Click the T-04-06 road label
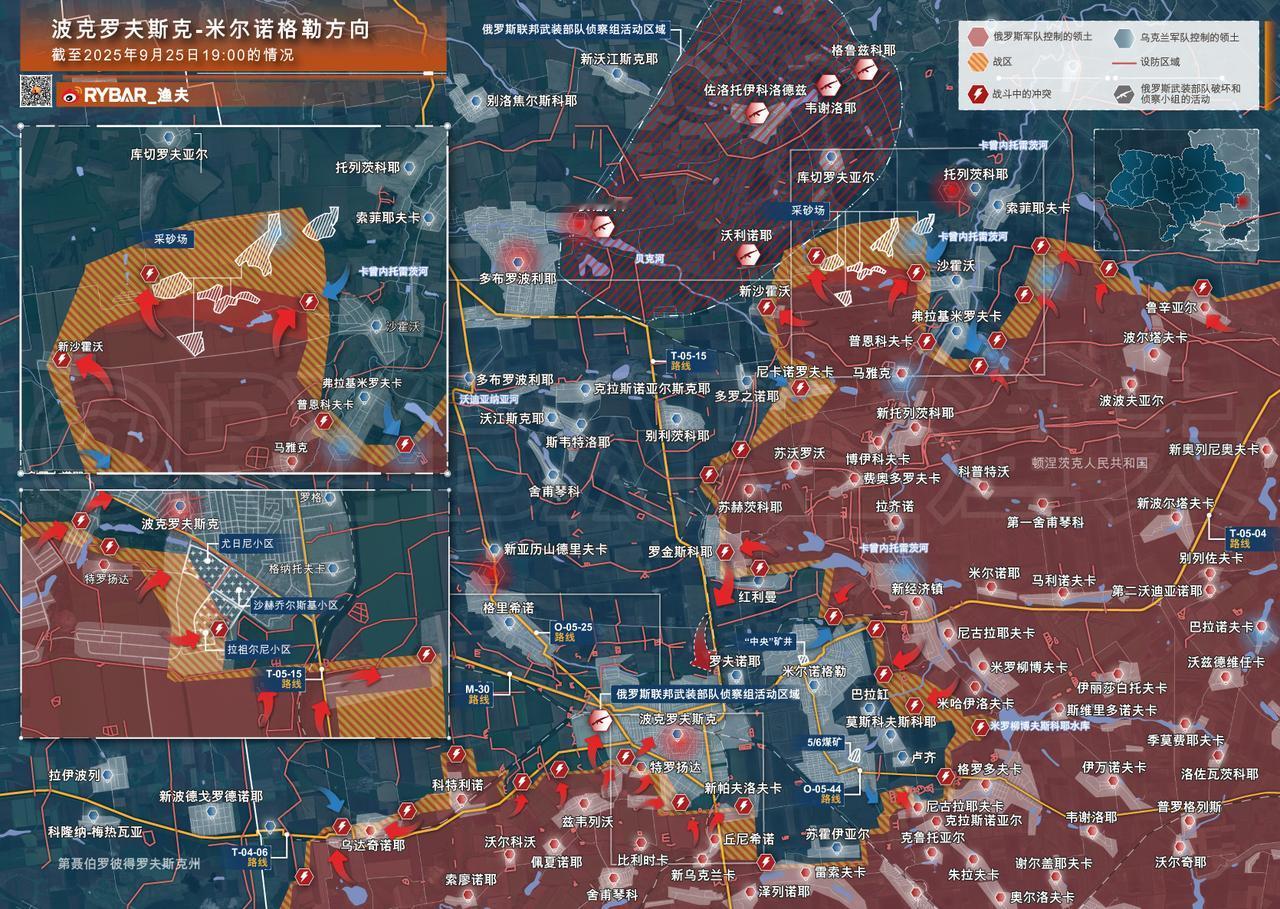Viewport: 1280px width, 909px height. 249,858
